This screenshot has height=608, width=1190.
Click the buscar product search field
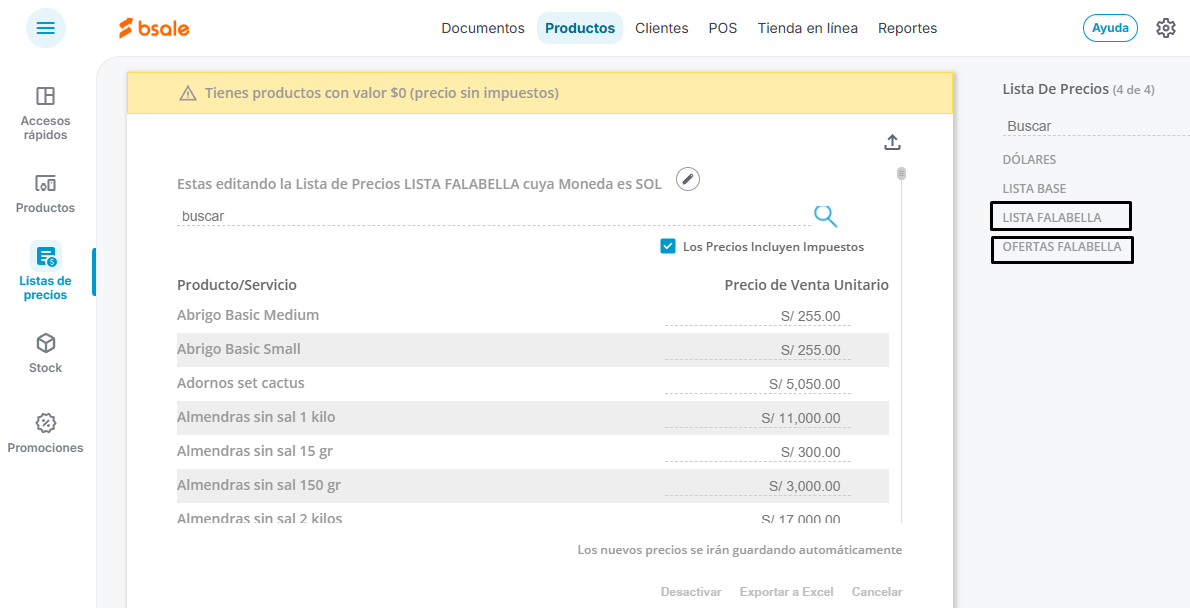(x=494, y=216)
